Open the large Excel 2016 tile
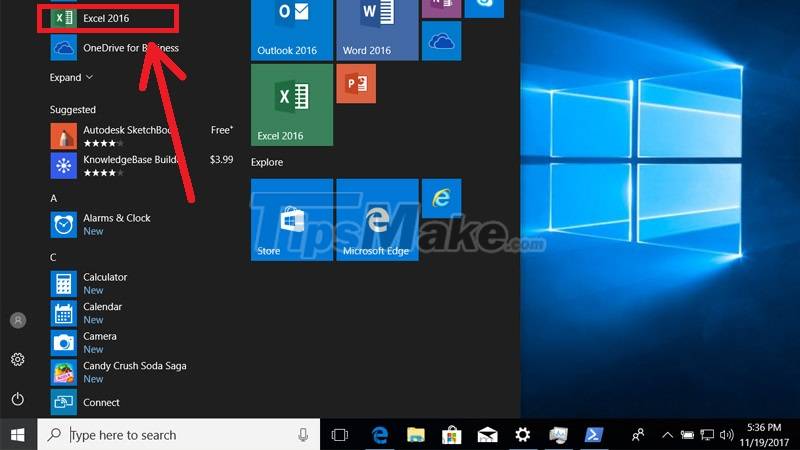This screenshot has width=800, height=450. (292, 105)
